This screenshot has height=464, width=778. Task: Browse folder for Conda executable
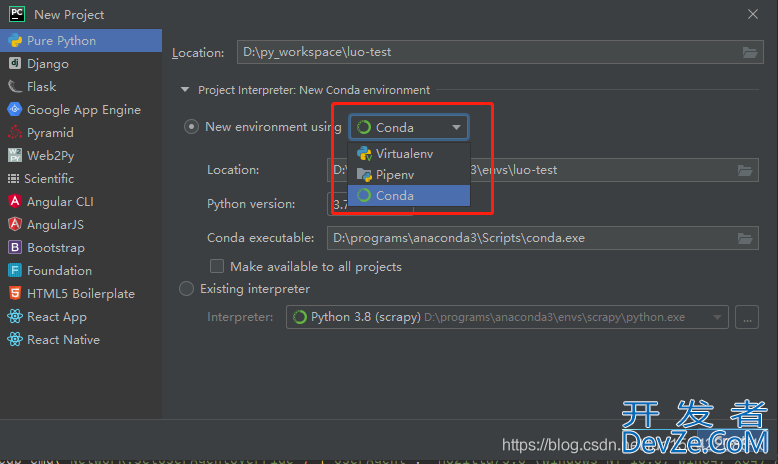coord(745,238)
